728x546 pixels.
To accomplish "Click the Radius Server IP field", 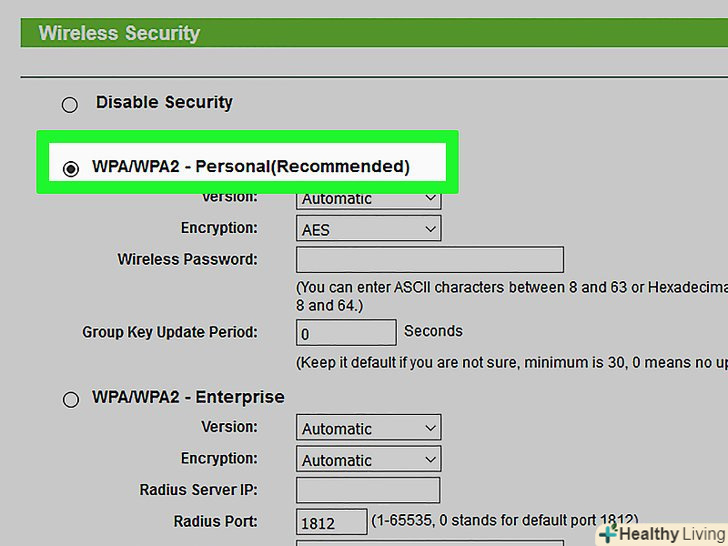I will [x=368, y=490].
